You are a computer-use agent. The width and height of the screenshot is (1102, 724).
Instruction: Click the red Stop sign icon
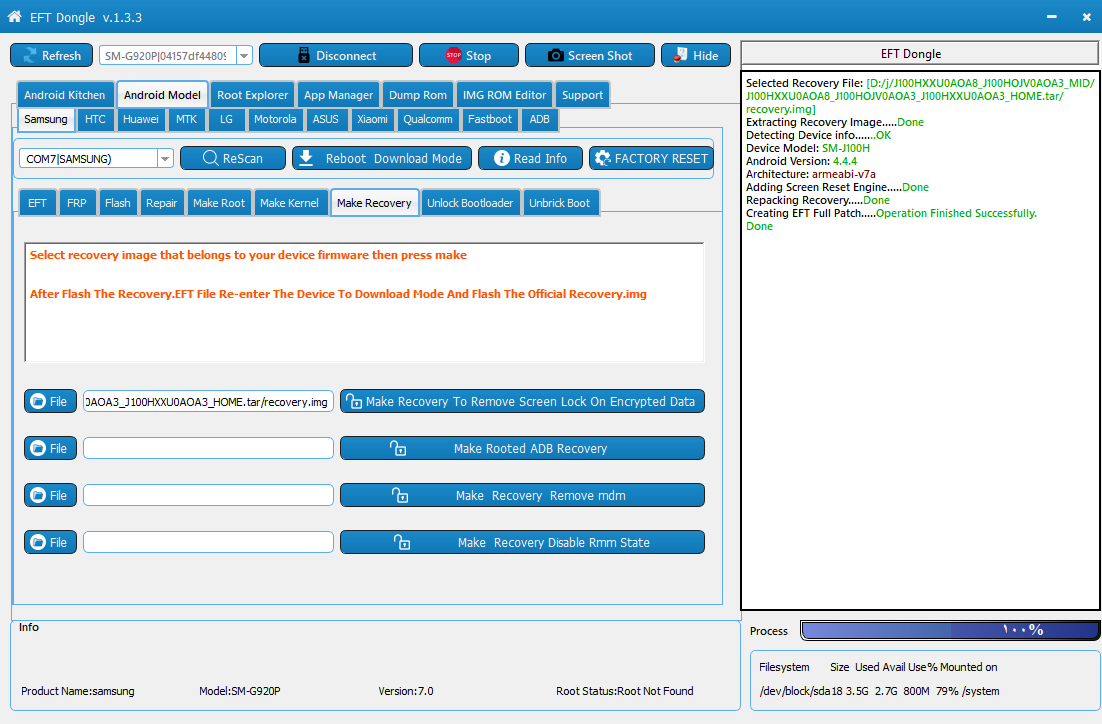[x=454, y=56]
